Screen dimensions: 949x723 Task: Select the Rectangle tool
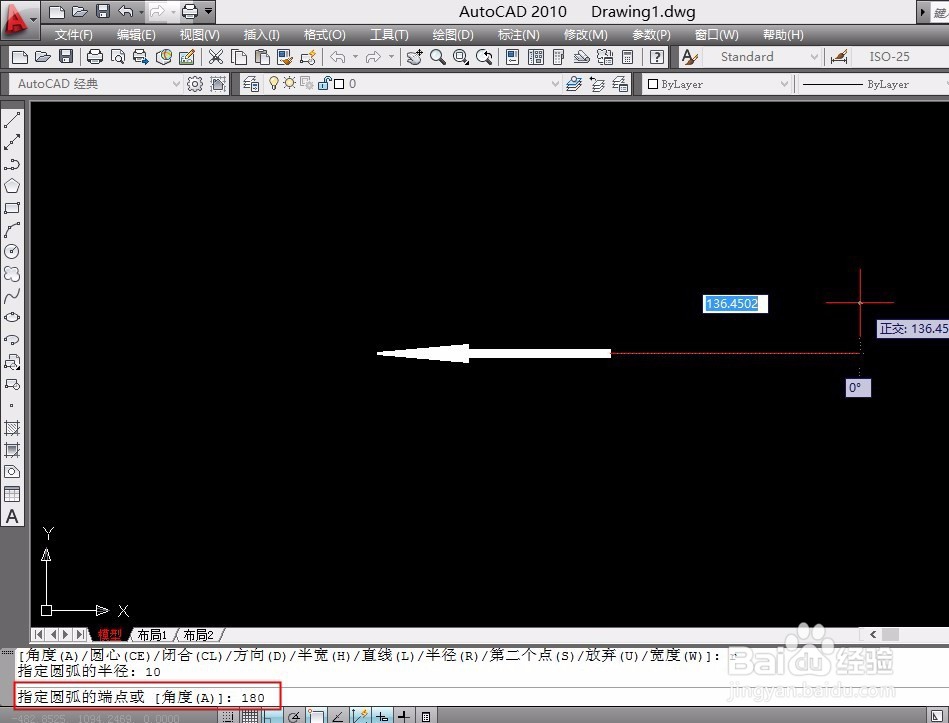coord(12,208)
